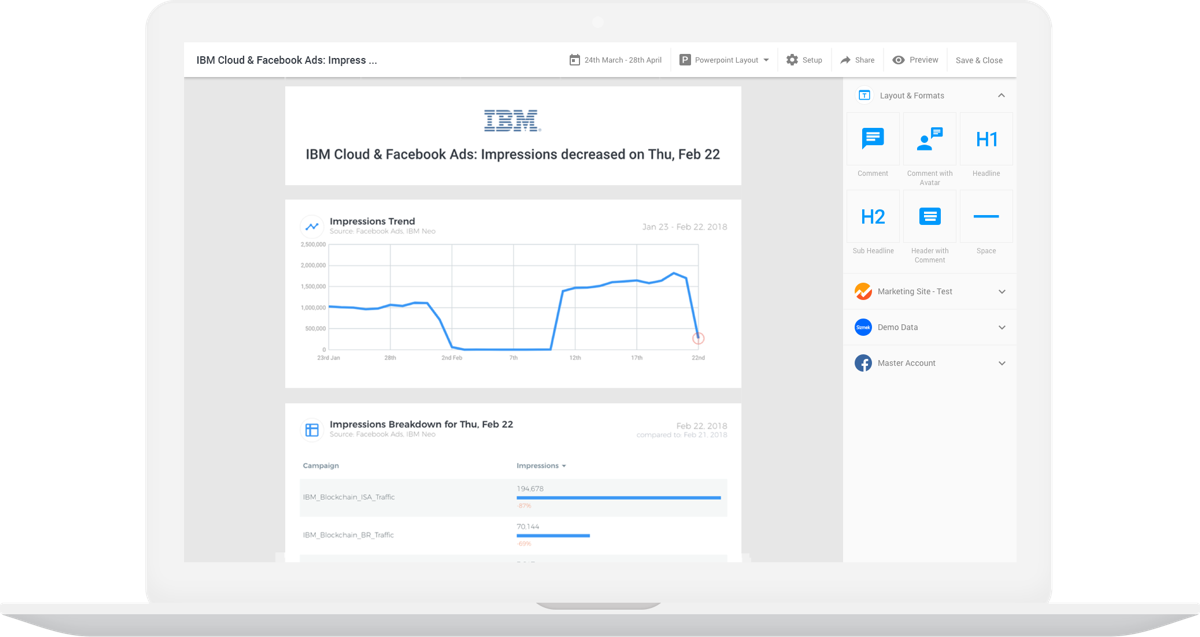The image size is (1200, 637).
Task: Click the IBM_Blockchain_ISA_Traffic campaign row
Action: 513,497
